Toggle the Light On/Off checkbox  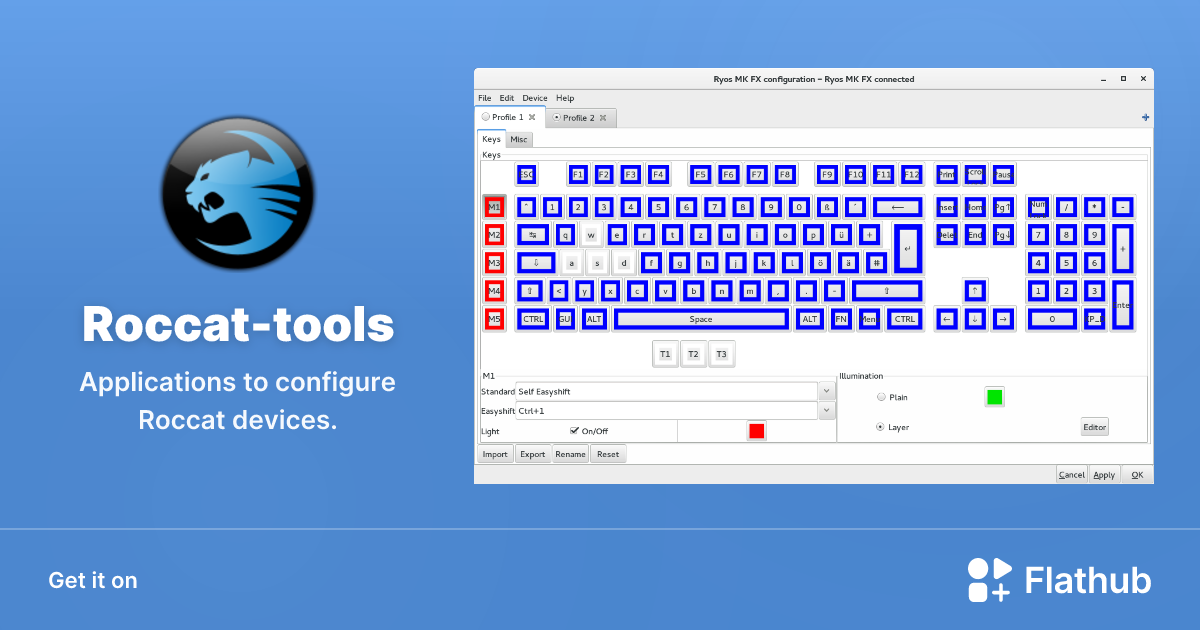pyautogui.click(x=573, y=430)
